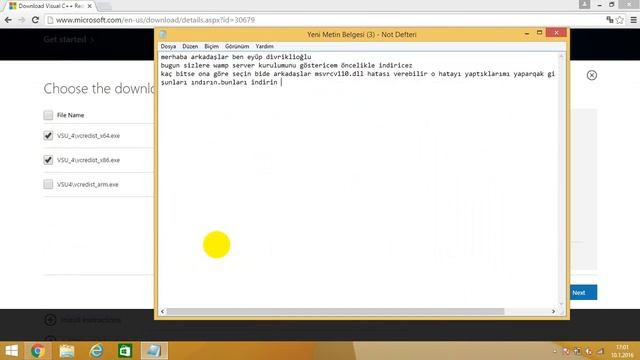Click the File Name column header
The width and height of the screenshot is (640, 360).
(71, 115)
